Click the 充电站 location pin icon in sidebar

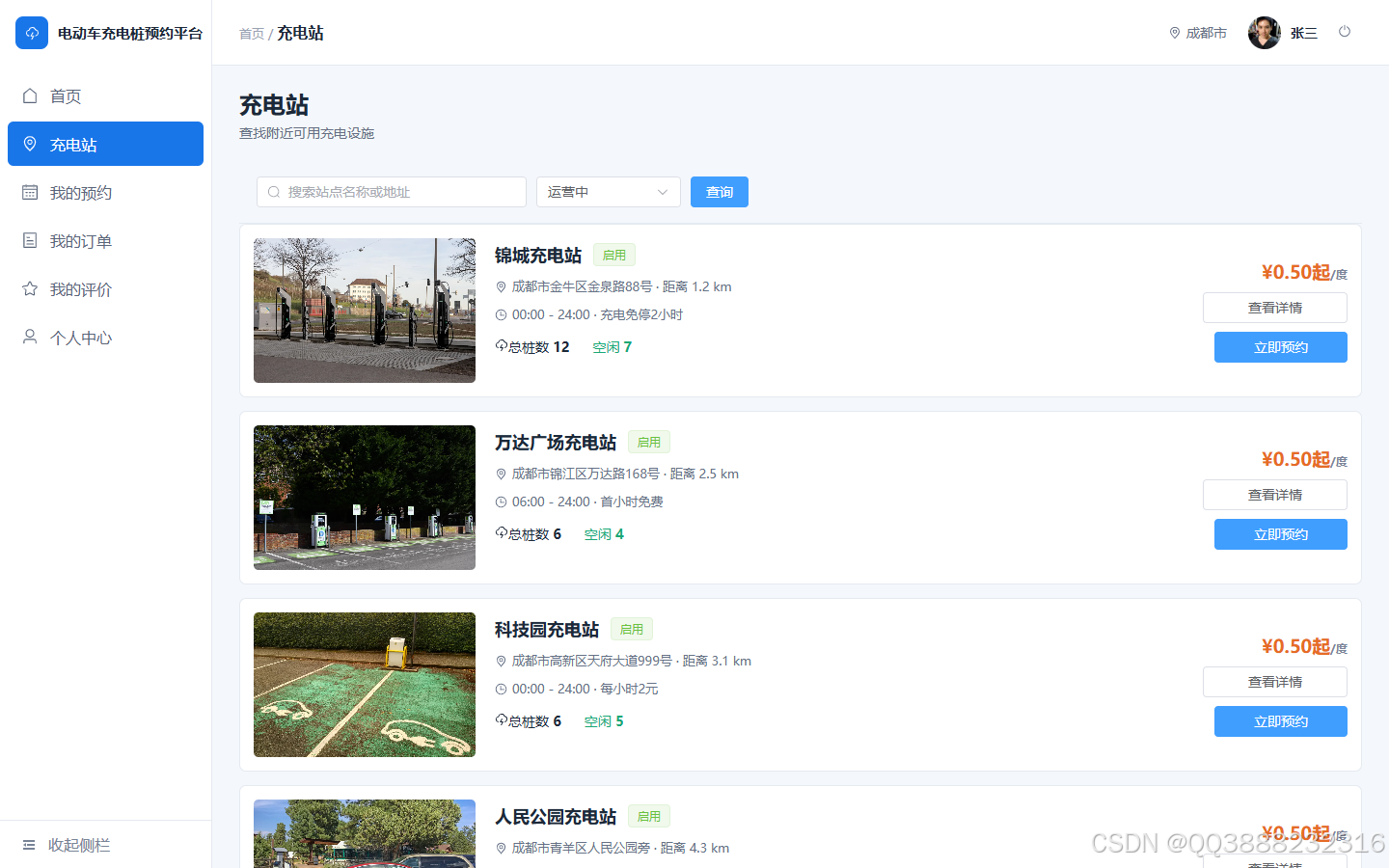tap(30, 144)
